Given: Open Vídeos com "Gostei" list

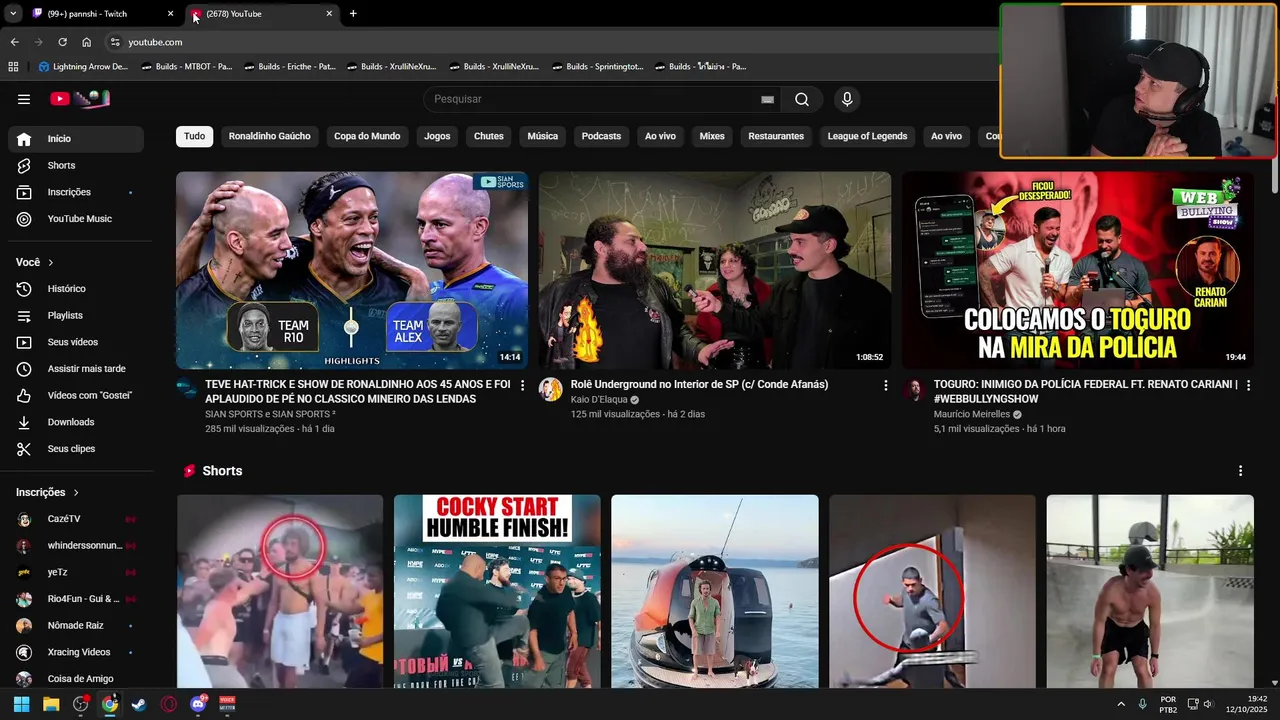Looking at the screenshot, I should pyautogui.click(x=76, y=395).
